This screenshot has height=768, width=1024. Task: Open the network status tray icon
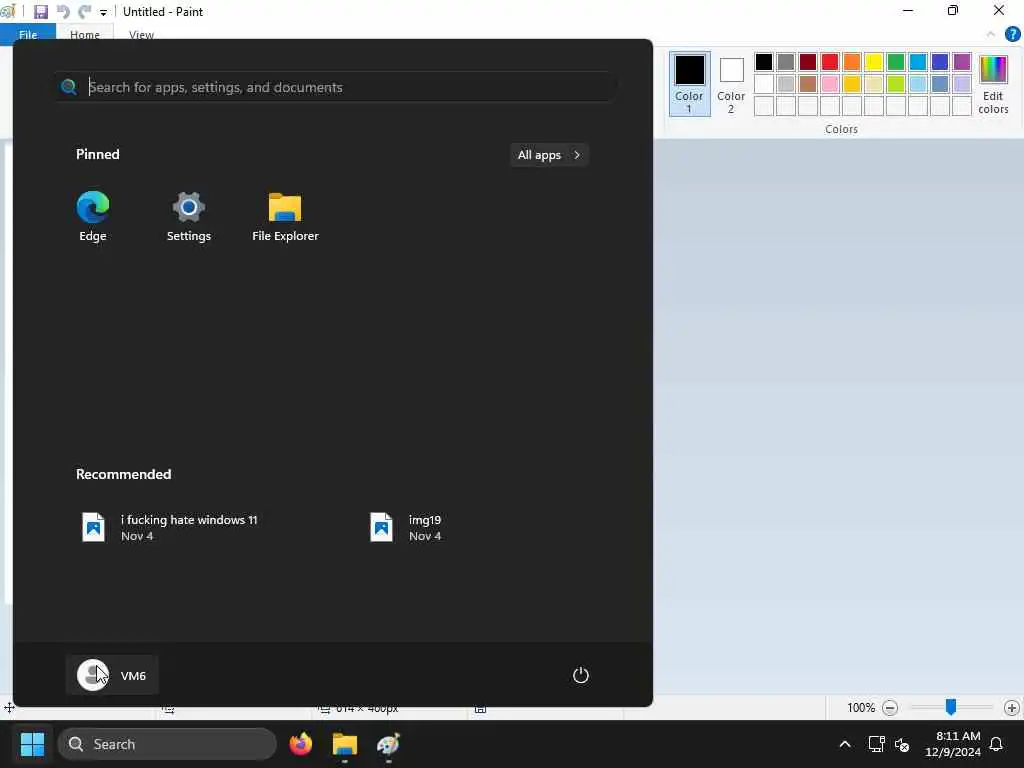[876, 744]
